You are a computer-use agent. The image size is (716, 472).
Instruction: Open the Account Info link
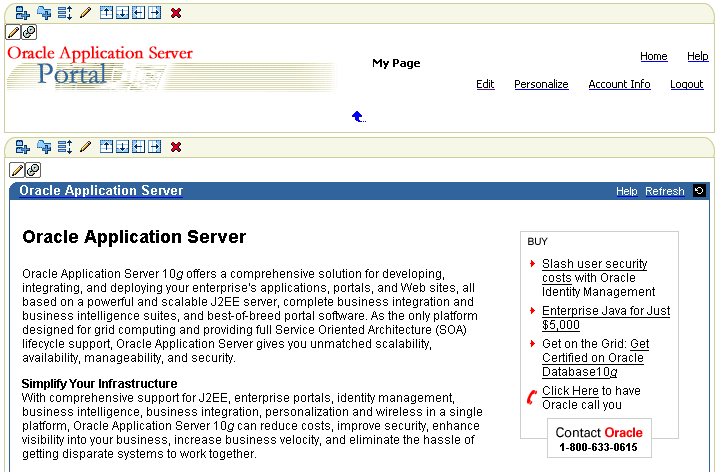(x=619, y=84)
